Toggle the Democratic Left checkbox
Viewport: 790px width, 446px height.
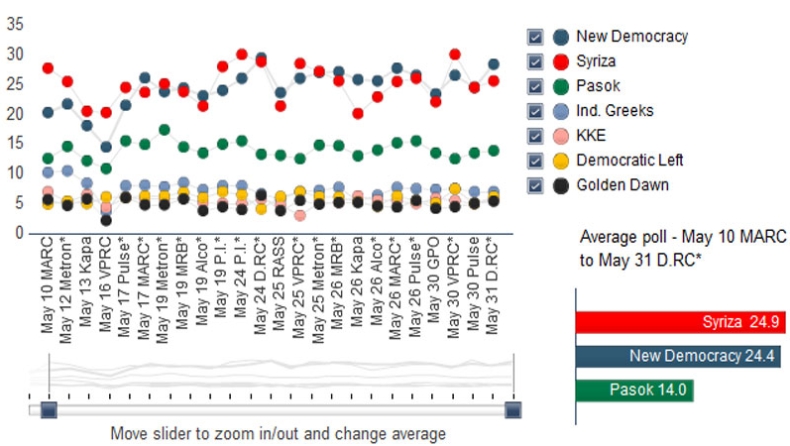[x=535, y=161]
